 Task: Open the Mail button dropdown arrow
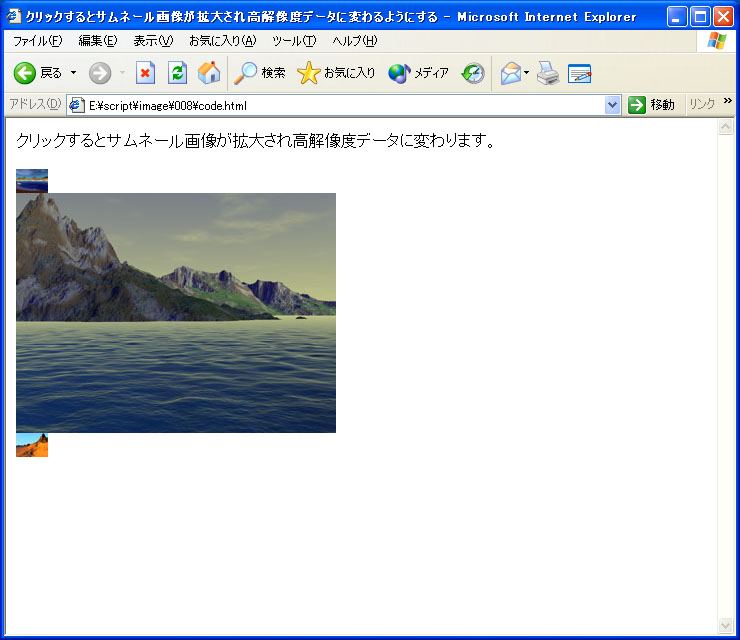coord(527,73)
